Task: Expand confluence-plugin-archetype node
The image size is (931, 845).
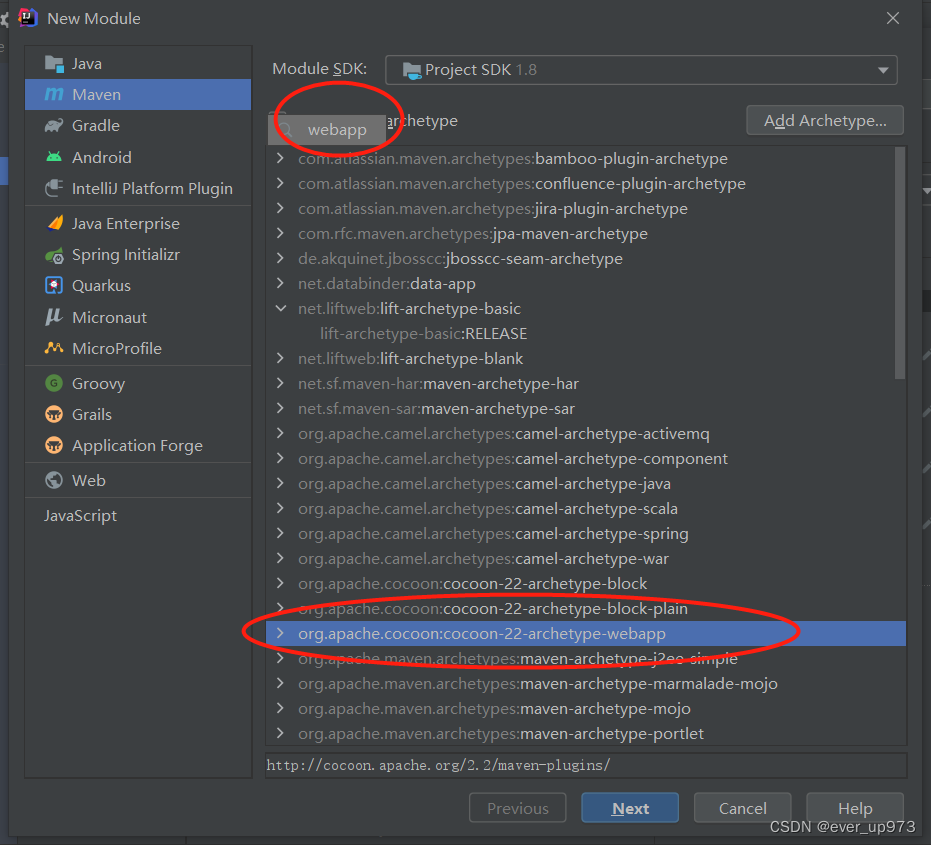Action: pyautogui.click(x=280, y=183)
